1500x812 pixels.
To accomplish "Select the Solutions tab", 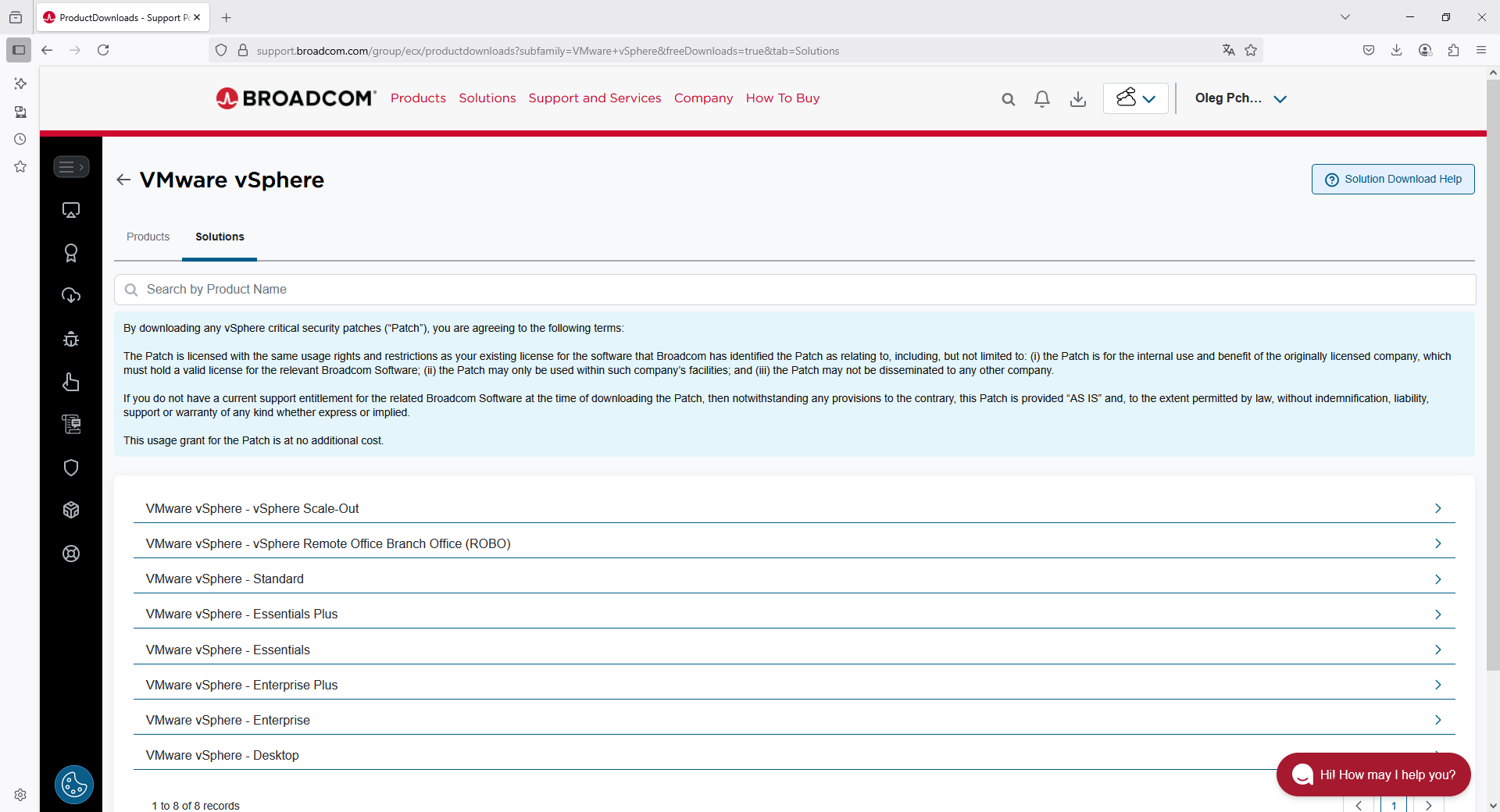I will (220, 237).
